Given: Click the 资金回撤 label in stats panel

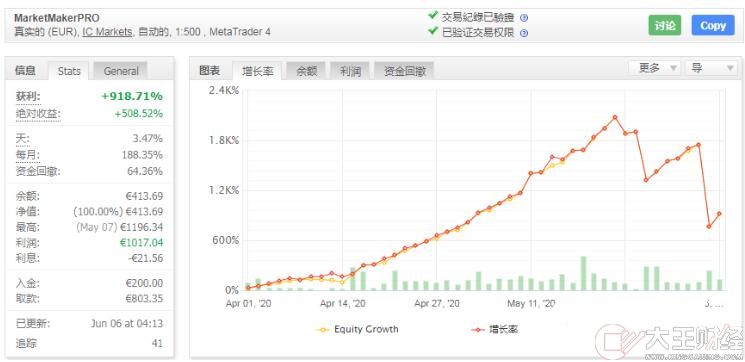Looking at the screenshot, I should coord(38,171).
